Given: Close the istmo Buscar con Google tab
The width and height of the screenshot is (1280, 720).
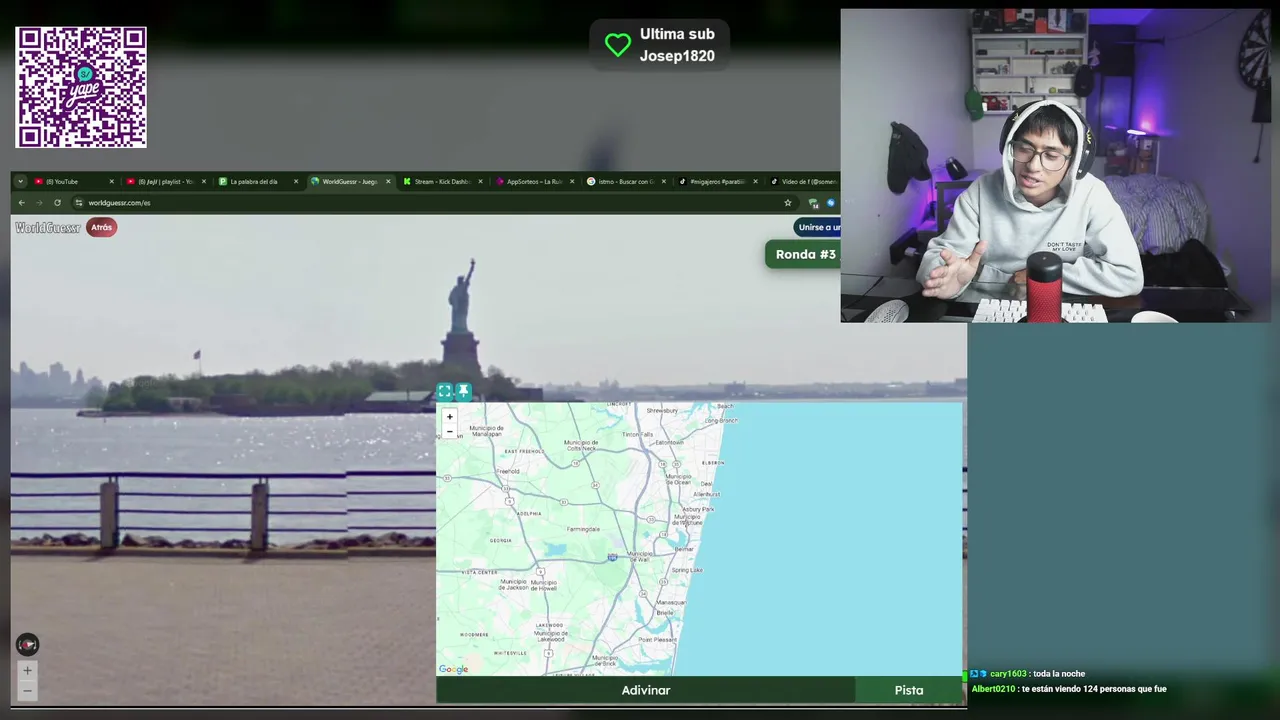Looking at the screenshot, I should 664,182.
